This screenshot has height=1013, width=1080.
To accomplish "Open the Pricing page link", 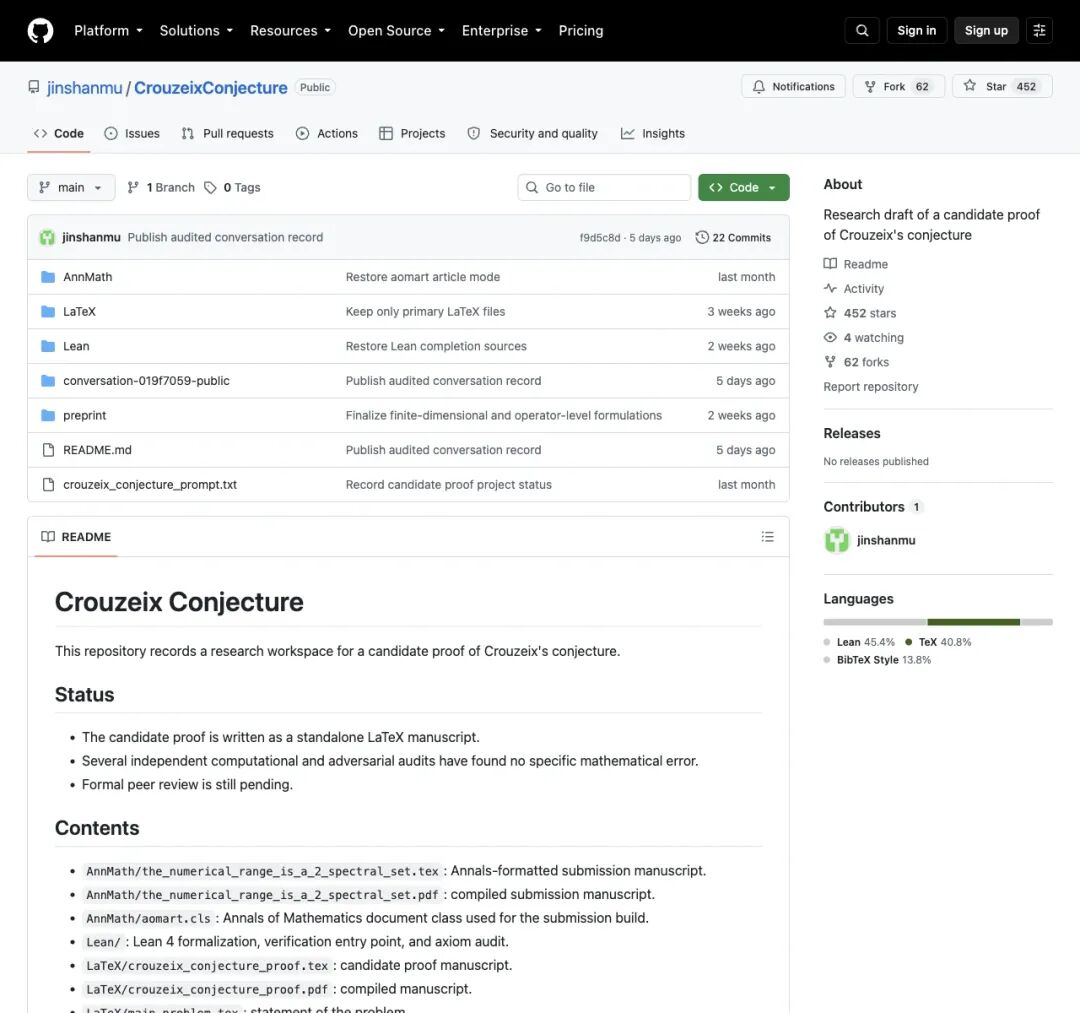I will (581, 30).
